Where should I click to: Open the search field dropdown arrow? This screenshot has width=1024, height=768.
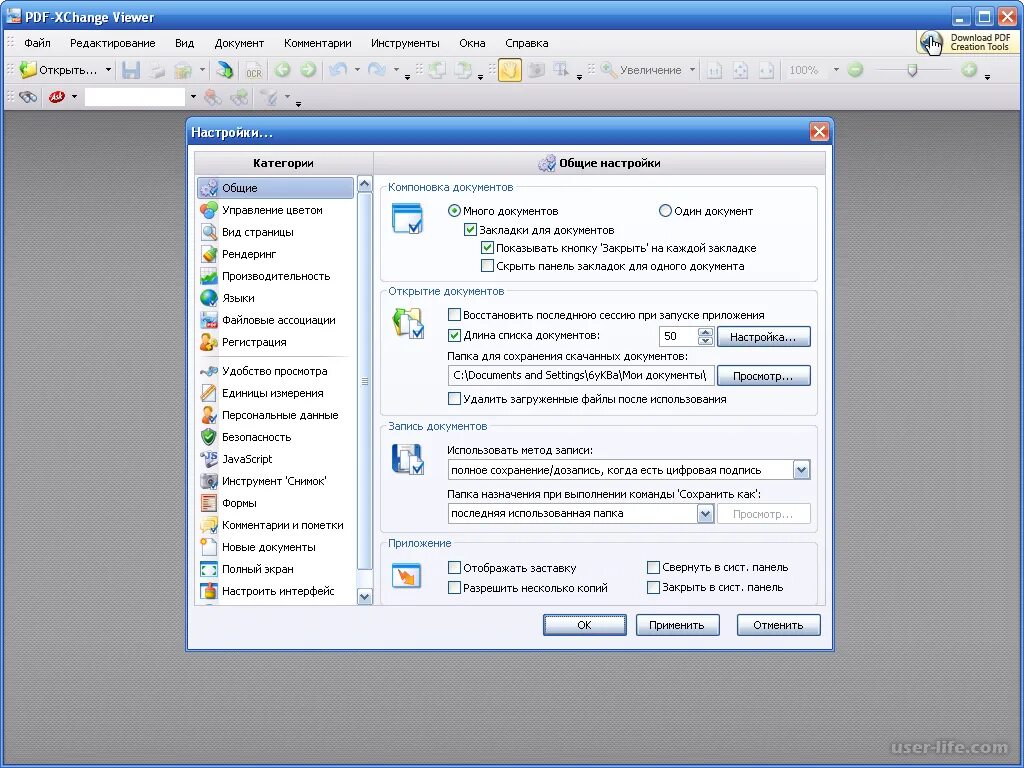(193, 97)
